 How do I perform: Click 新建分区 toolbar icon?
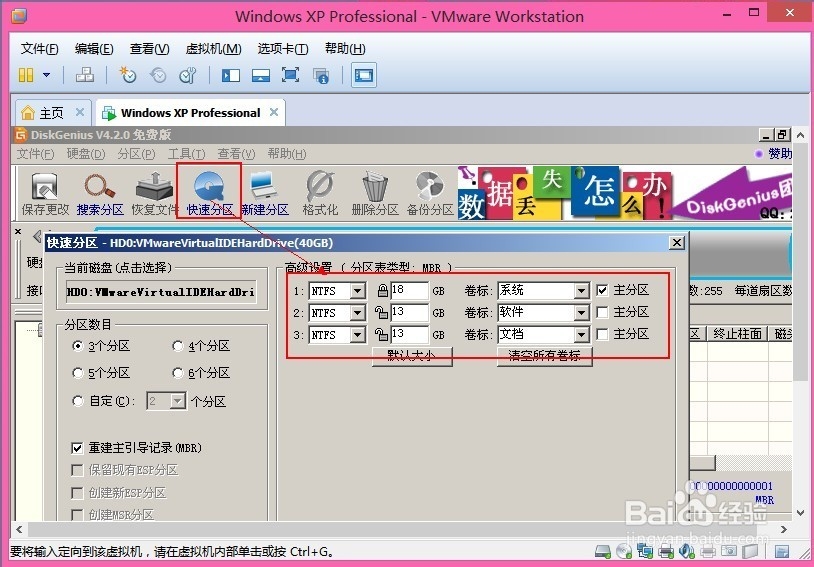click(265, 195)
